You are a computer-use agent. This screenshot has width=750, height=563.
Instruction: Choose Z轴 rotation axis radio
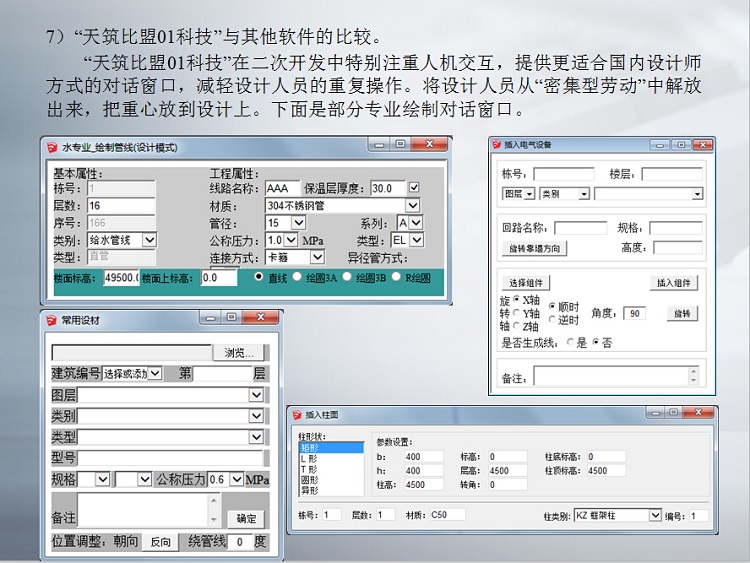pyautogui.click(x=516, y=325)
